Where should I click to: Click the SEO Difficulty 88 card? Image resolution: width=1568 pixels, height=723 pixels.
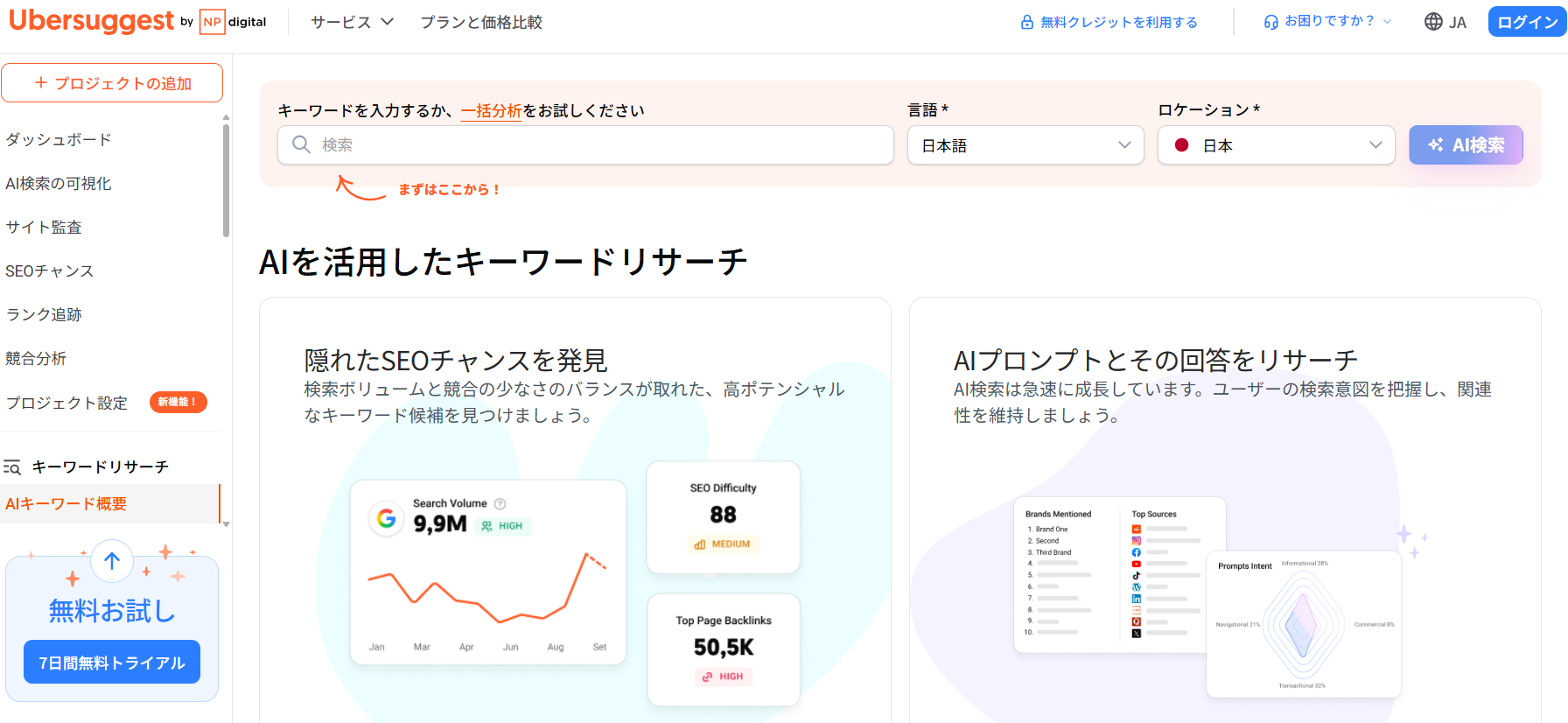point(724,517)
